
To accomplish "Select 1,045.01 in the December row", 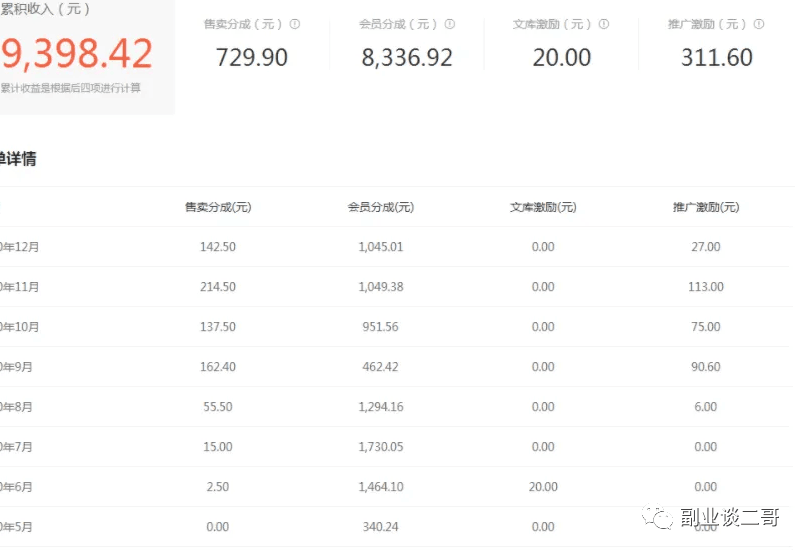I will [381, 247].
